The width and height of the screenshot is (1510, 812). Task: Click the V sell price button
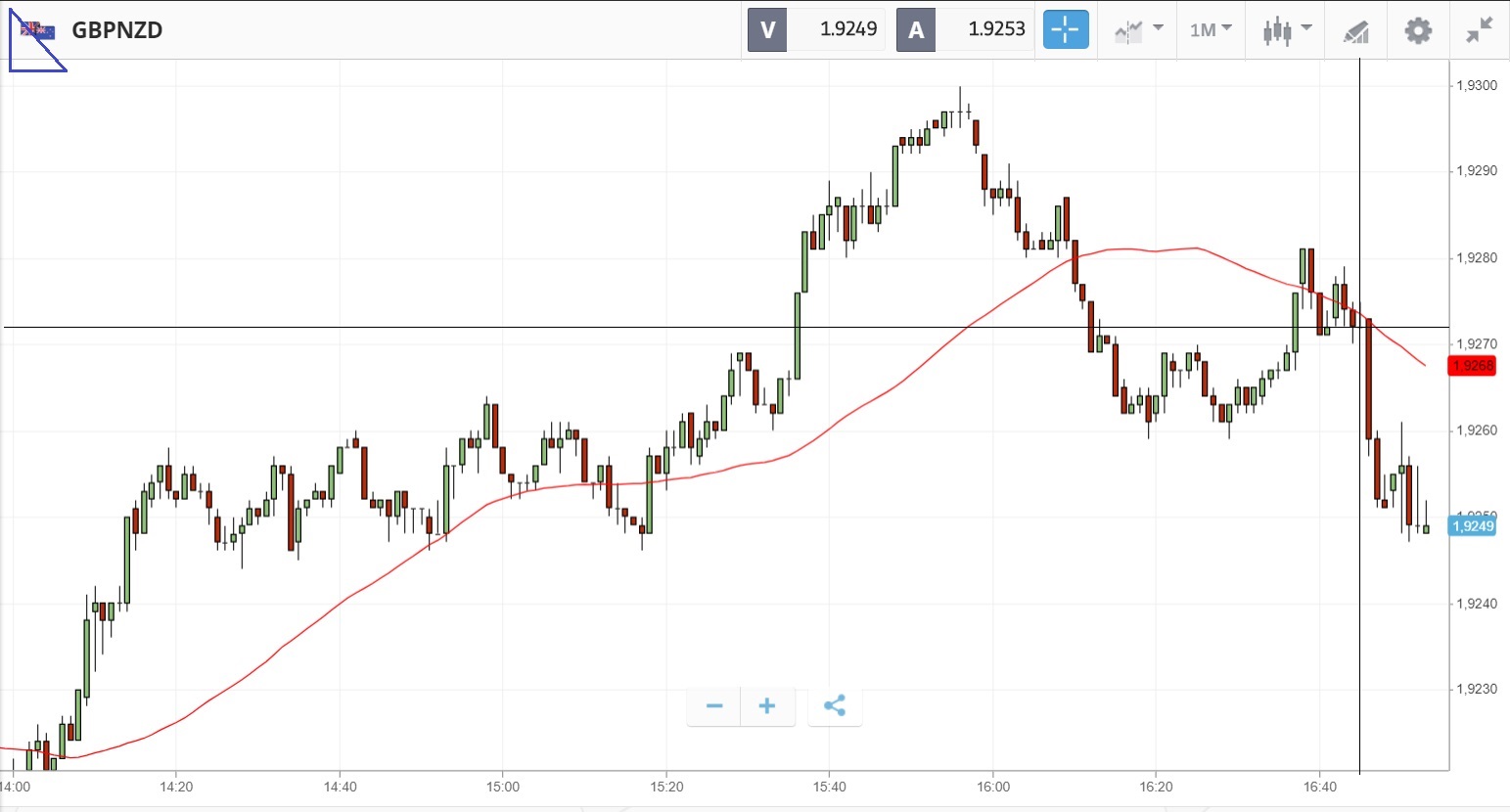(x=767, y=29)
